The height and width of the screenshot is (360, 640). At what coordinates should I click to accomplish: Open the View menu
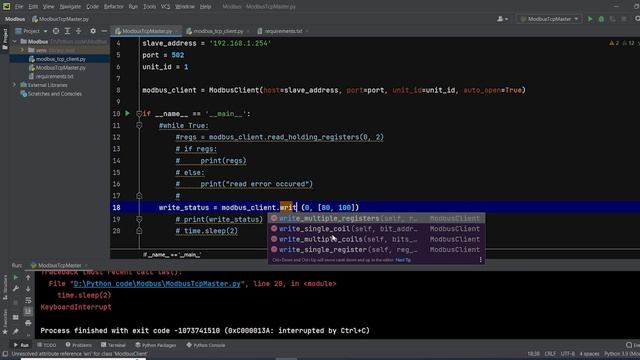(48, 7)
